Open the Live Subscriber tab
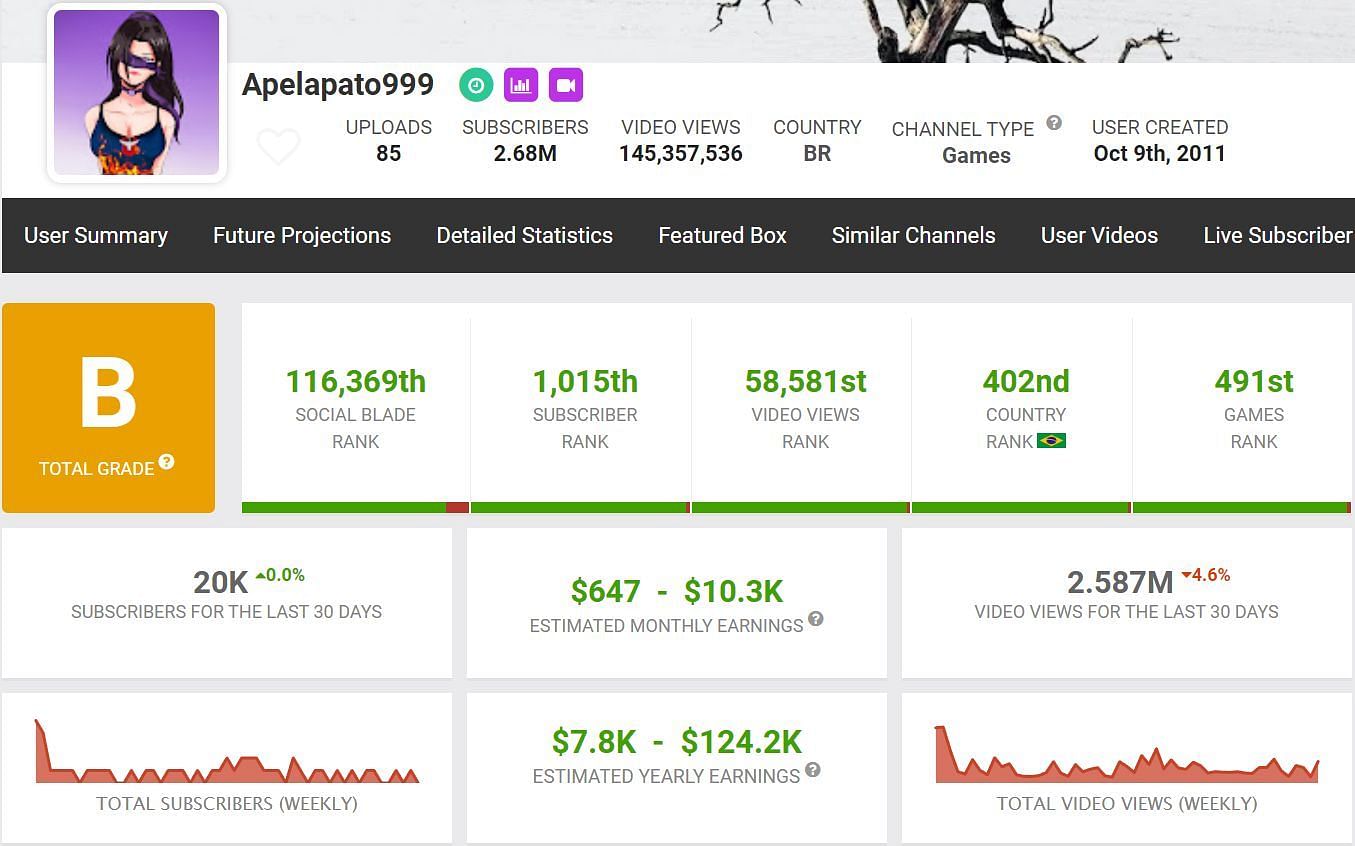 1278,236
